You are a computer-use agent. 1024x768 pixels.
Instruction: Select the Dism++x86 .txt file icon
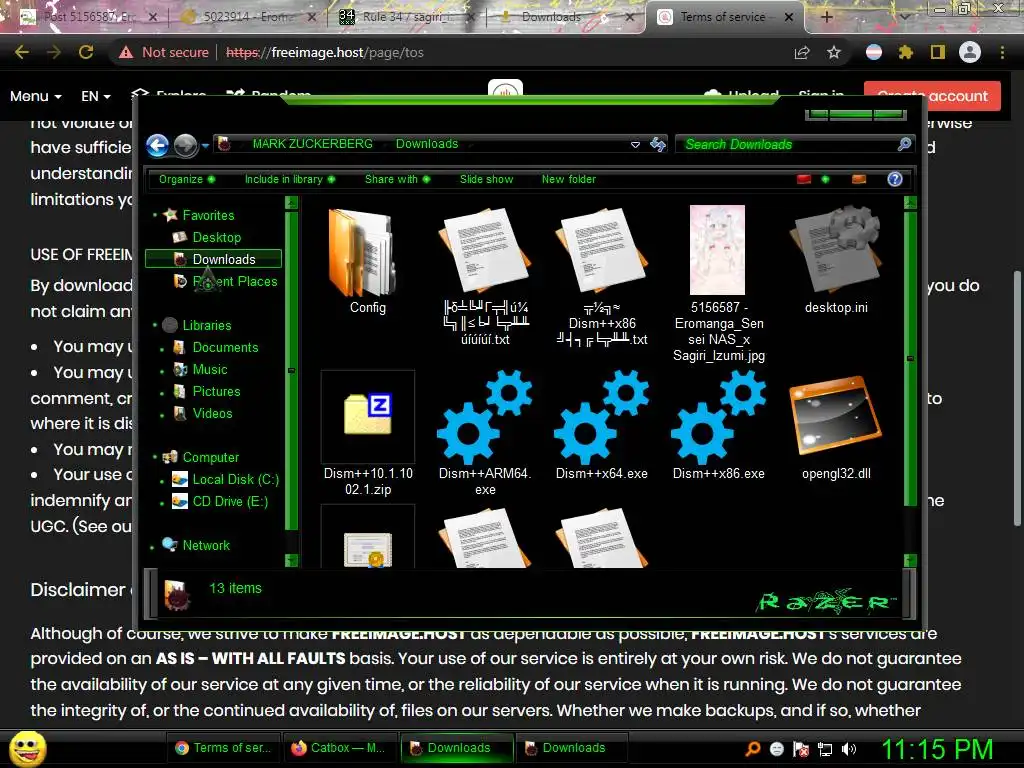point(601,251)
